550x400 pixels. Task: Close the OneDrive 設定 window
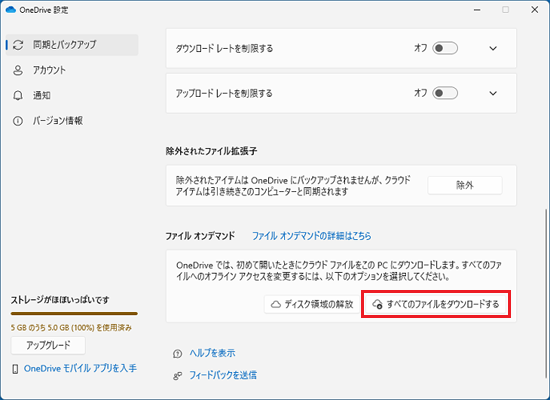[x=535, y=10]
